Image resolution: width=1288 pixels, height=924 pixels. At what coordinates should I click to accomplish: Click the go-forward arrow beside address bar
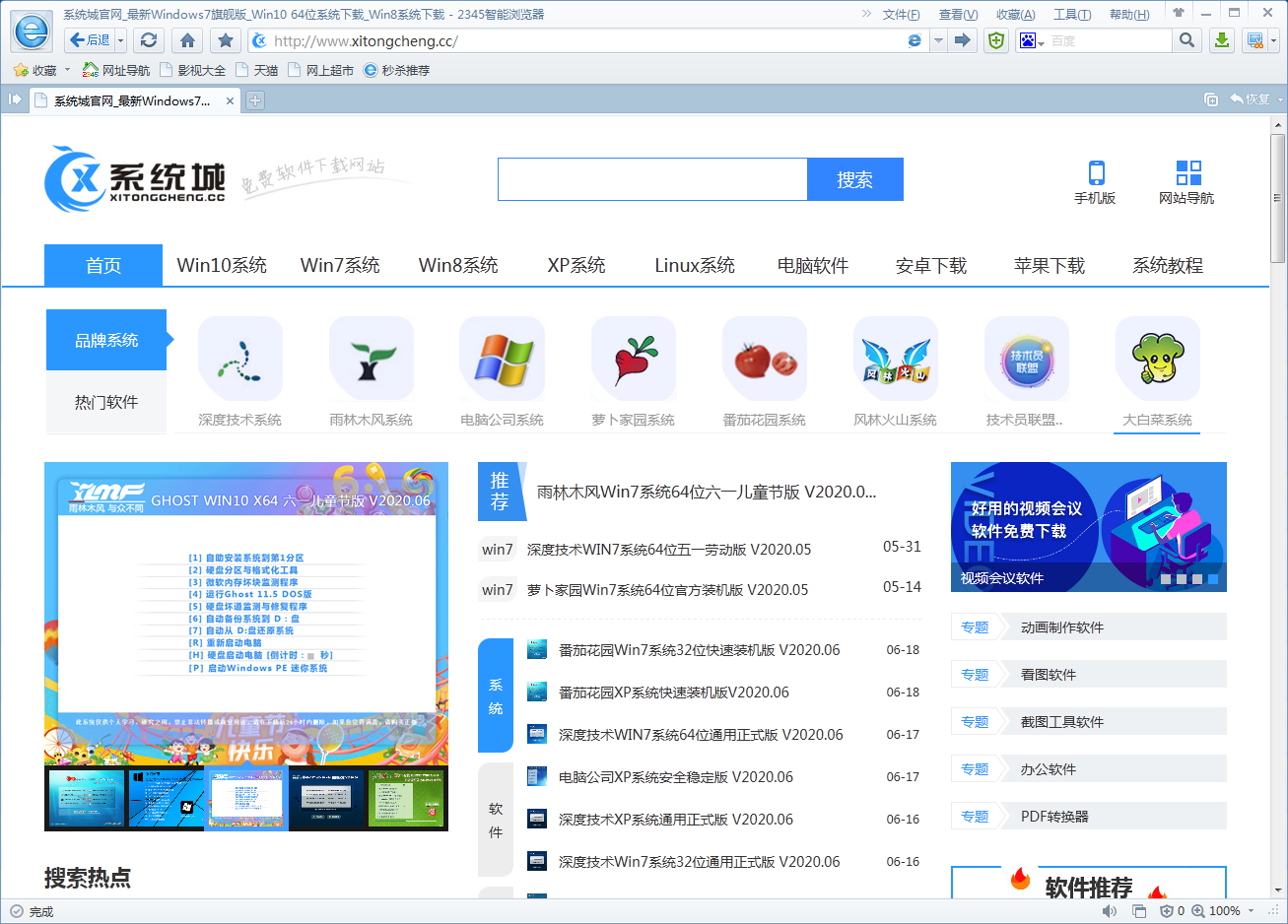coord(963,40)
